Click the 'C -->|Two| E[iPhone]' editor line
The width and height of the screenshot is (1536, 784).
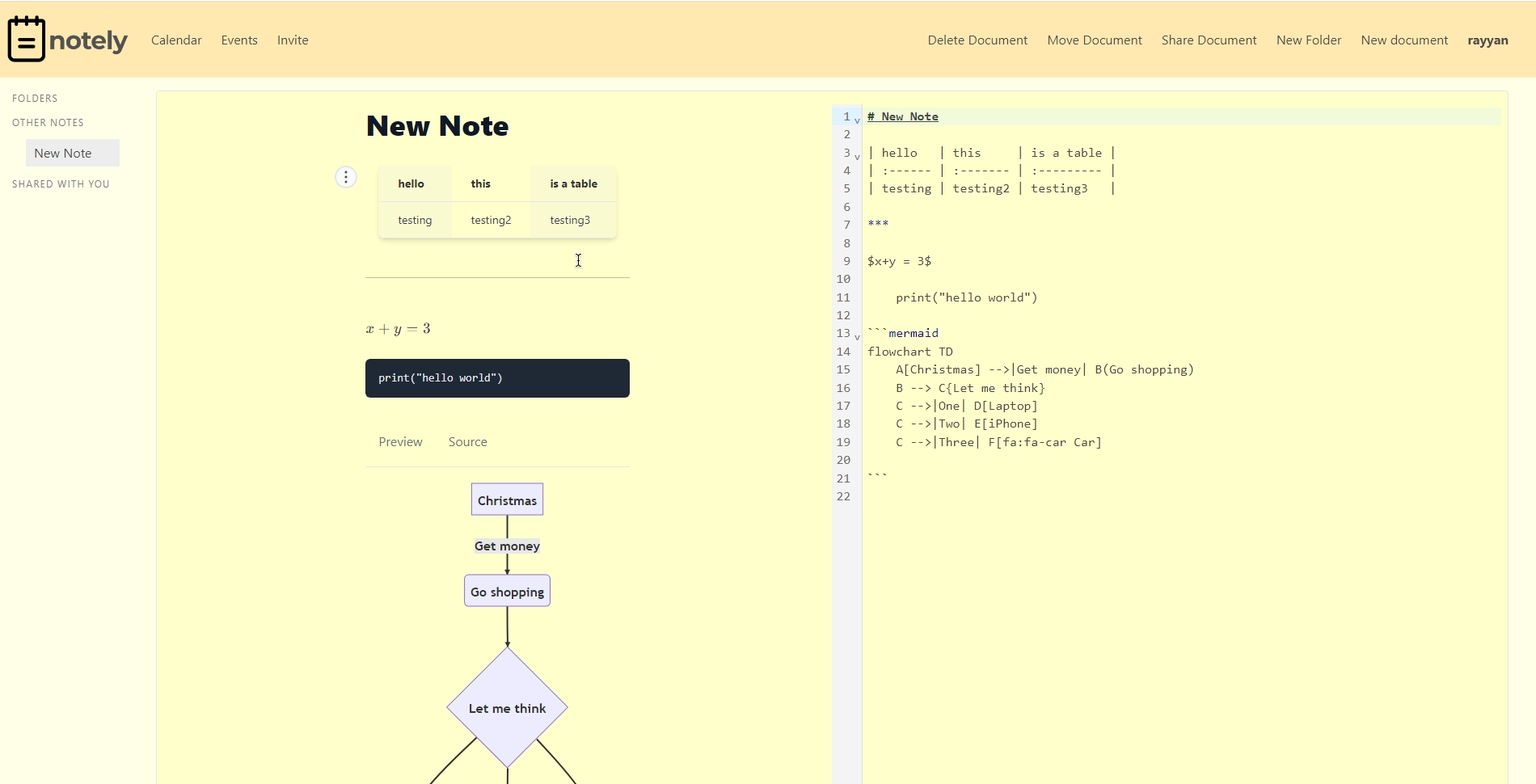[x=967, y=424]
